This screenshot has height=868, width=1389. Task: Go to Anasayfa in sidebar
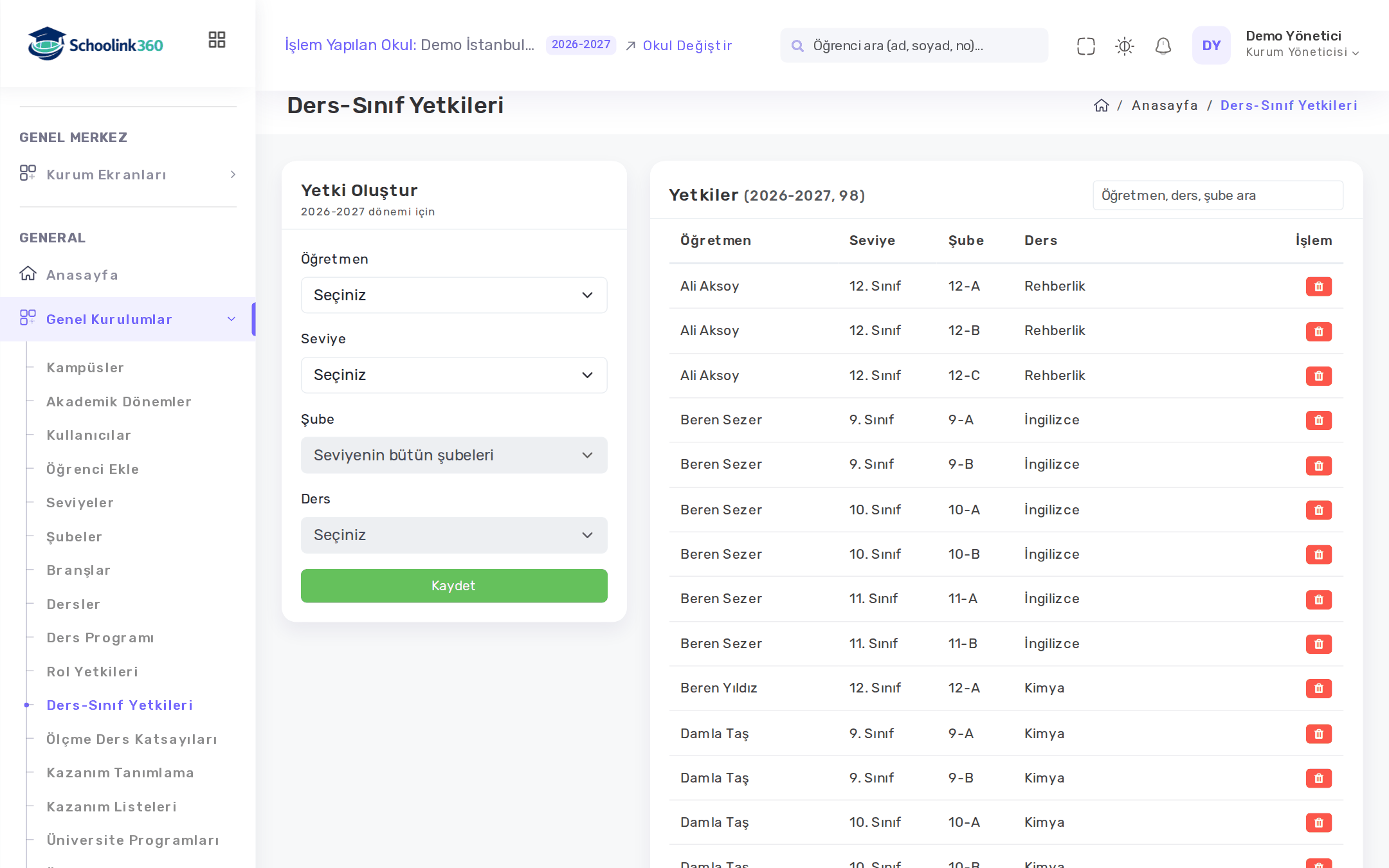pos(82,275)
